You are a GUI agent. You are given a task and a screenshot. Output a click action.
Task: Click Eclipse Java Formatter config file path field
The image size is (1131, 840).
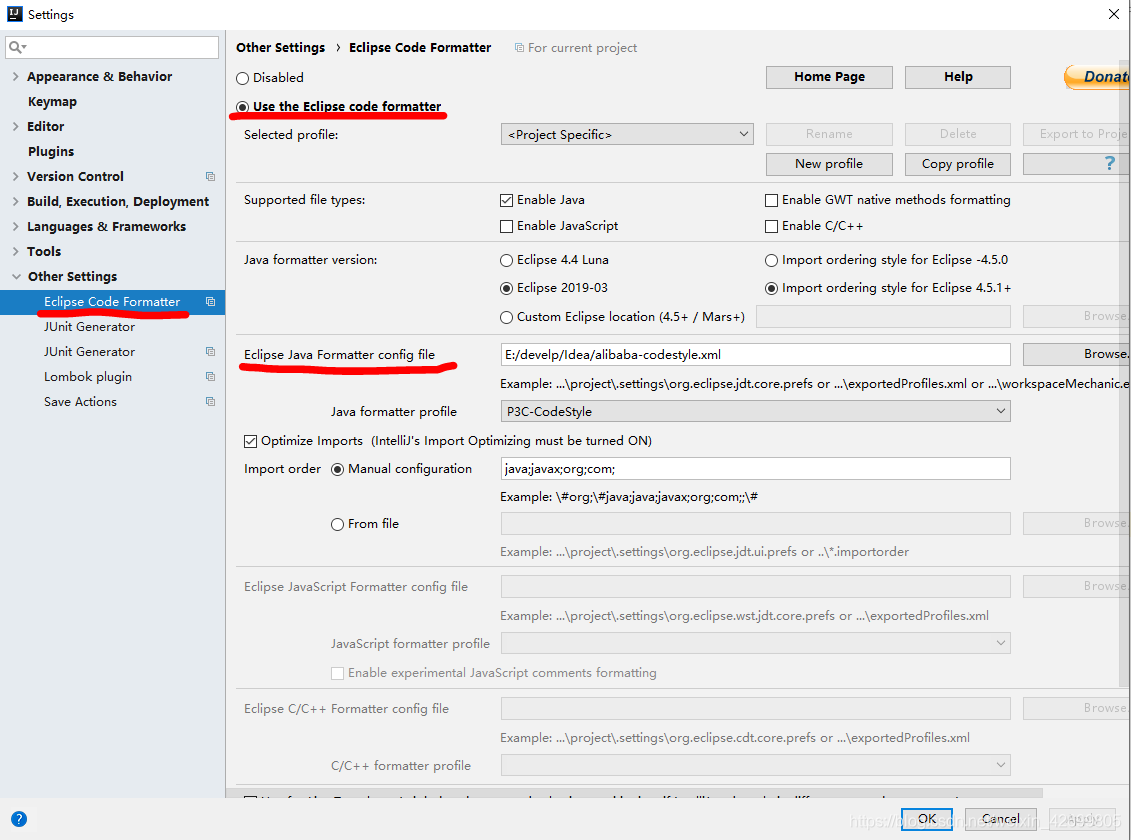[x=755, y=355]
